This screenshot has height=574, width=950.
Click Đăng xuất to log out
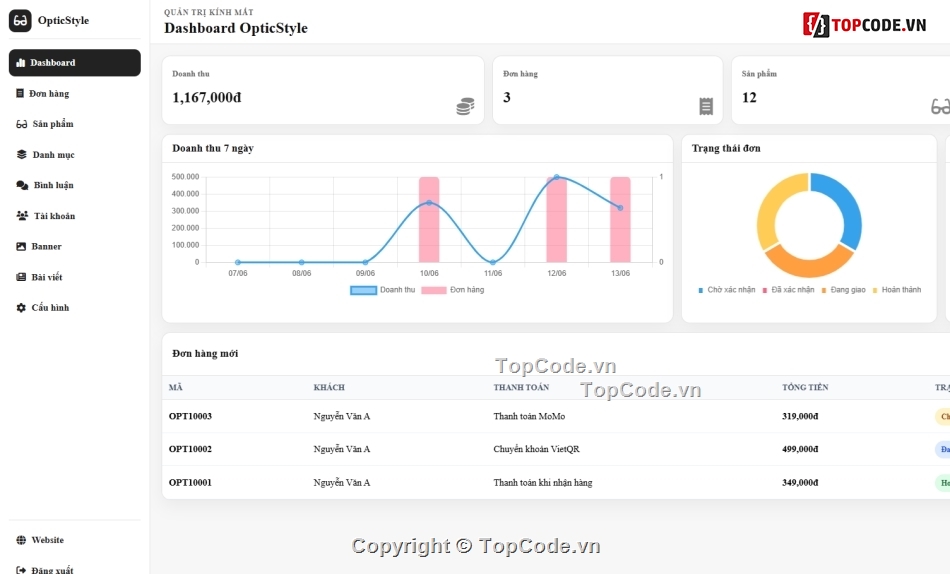pos(75,569)
